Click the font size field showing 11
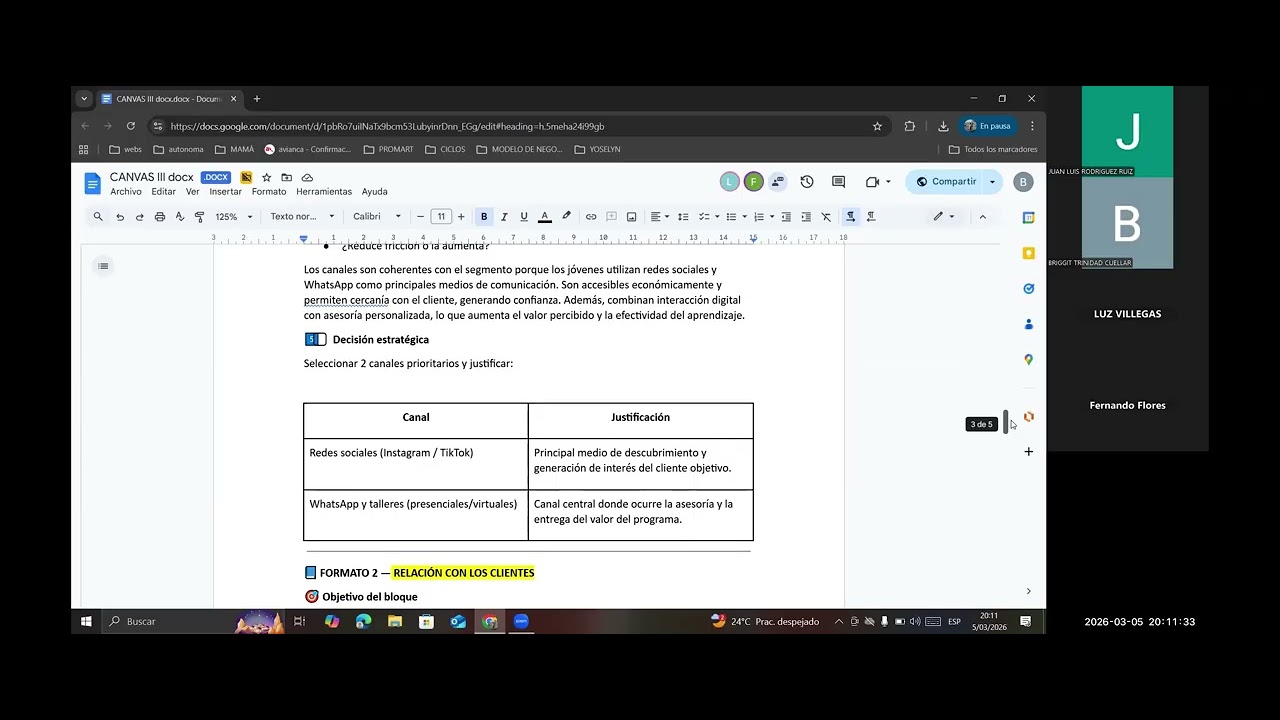Image resolution: width=1280 pixels, height=720 pixels. tap(441, 217)
